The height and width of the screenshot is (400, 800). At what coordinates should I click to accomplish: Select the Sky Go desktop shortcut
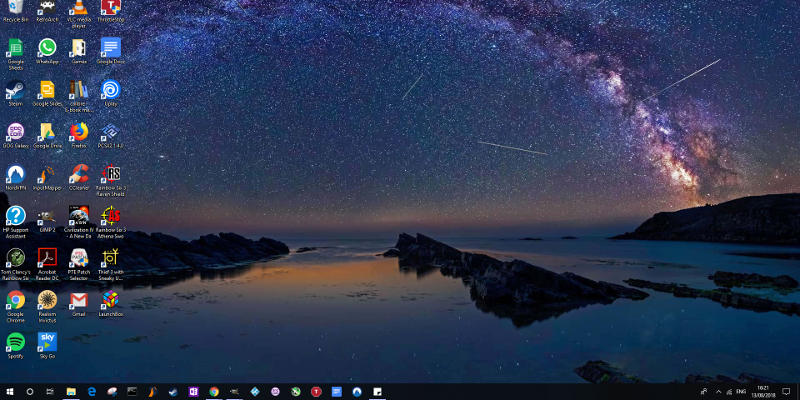(47, 345)
